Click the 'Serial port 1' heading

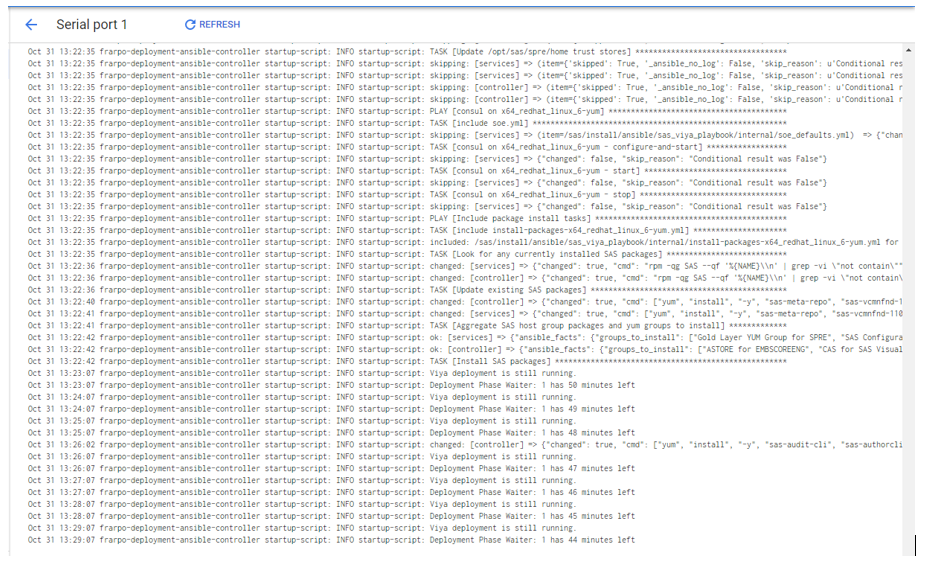pos(91,25)
